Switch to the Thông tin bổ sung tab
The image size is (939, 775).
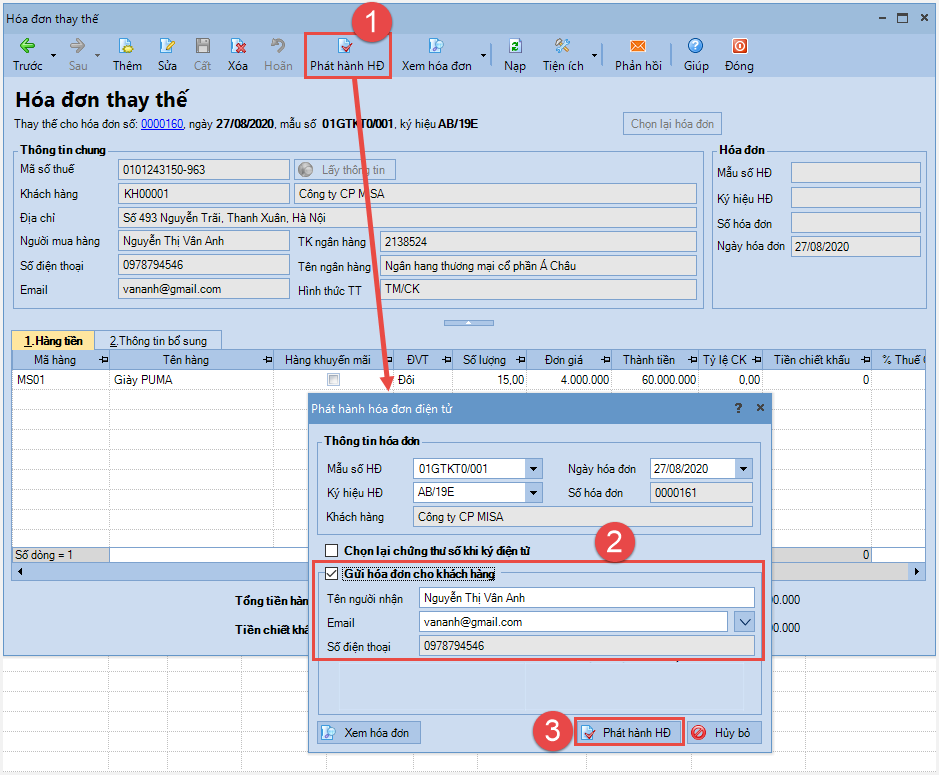(x=158, y=341)
